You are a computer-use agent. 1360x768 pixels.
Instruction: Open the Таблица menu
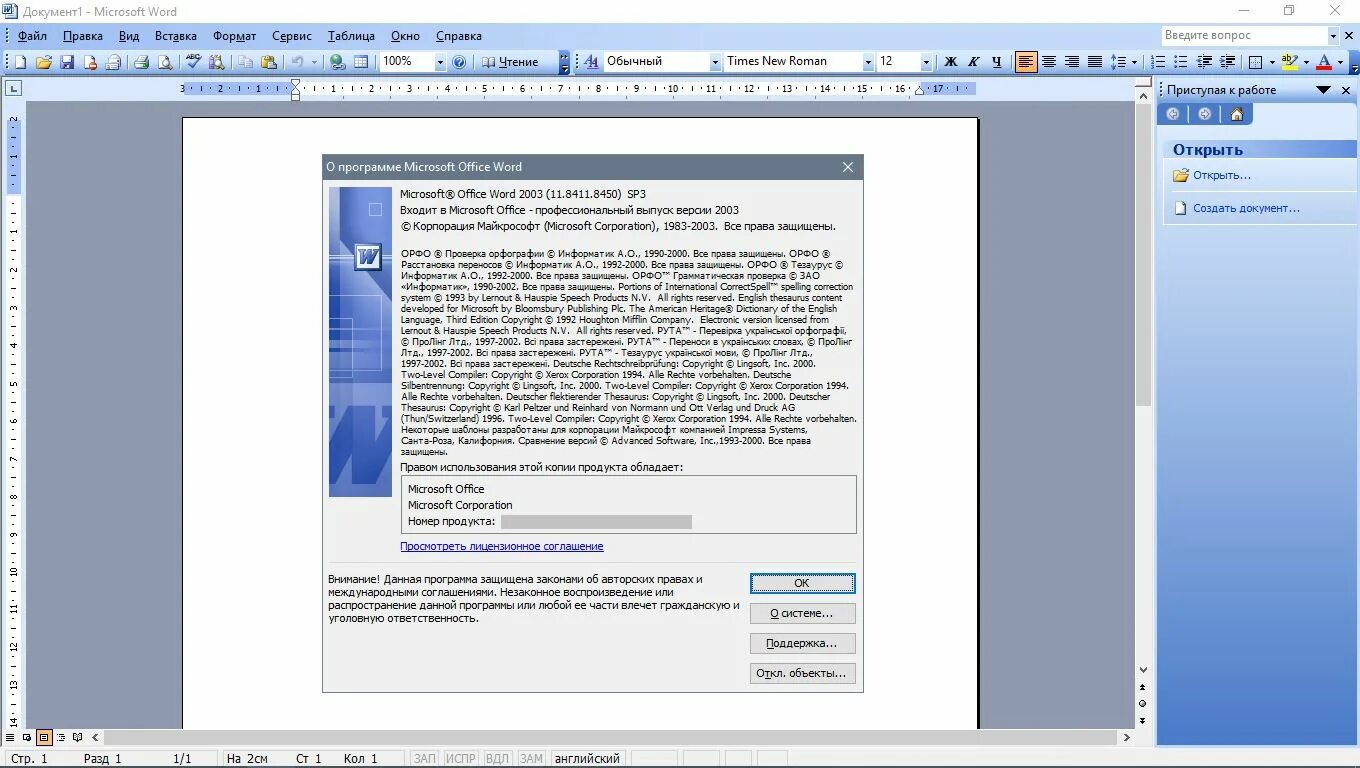coord(351,36)
